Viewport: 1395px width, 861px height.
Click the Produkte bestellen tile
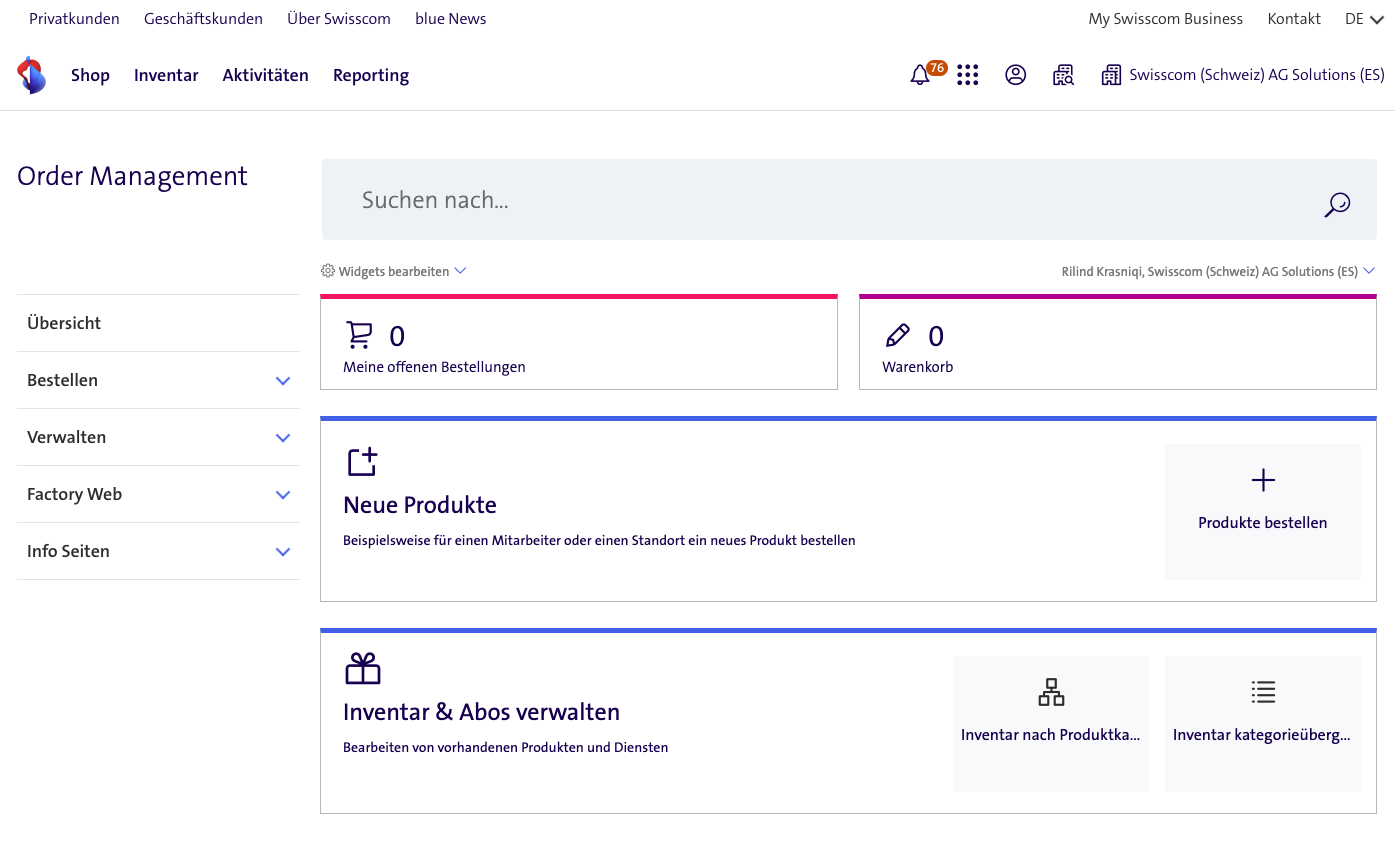(1263, 512)
